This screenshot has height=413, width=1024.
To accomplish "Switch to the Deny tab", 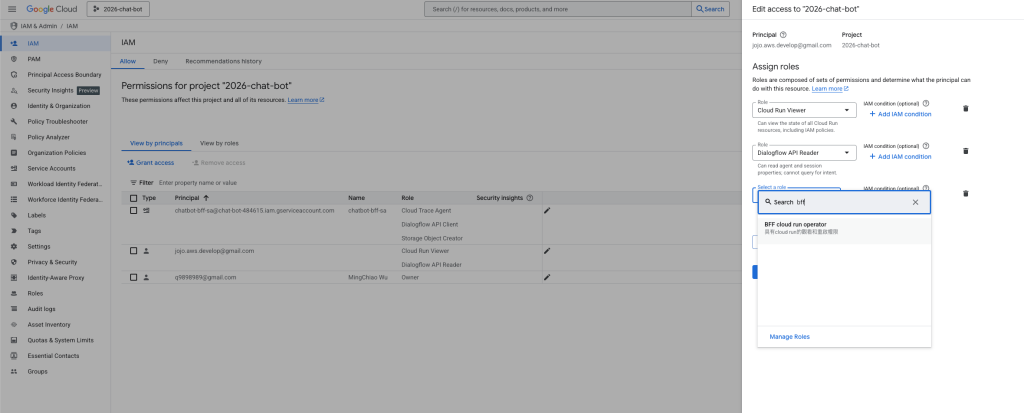I will pos(161,61).
